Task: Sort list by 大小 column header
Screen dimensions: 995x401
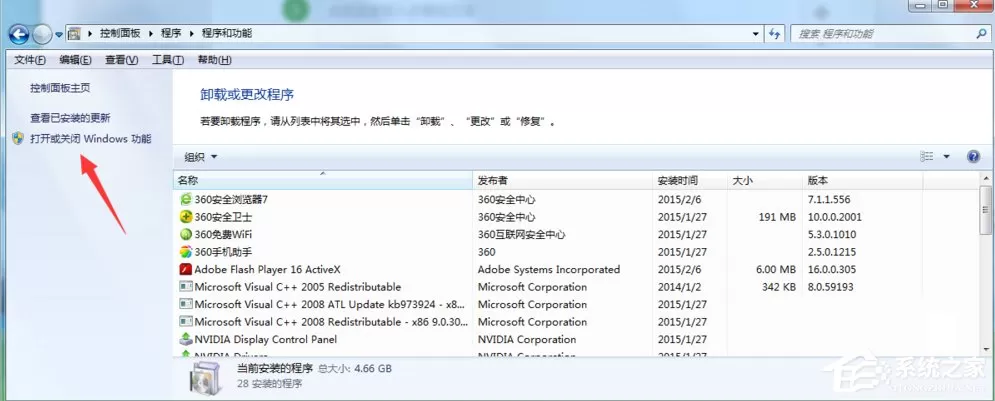Action: (765, 181)
